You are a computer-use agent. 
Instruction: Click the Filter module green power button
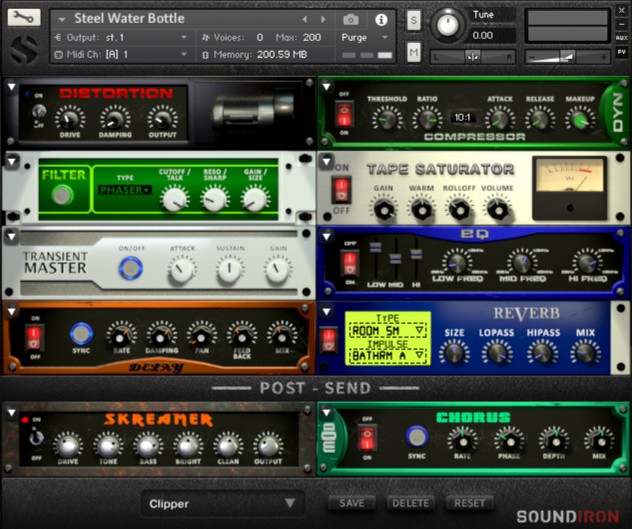[62, 195]
